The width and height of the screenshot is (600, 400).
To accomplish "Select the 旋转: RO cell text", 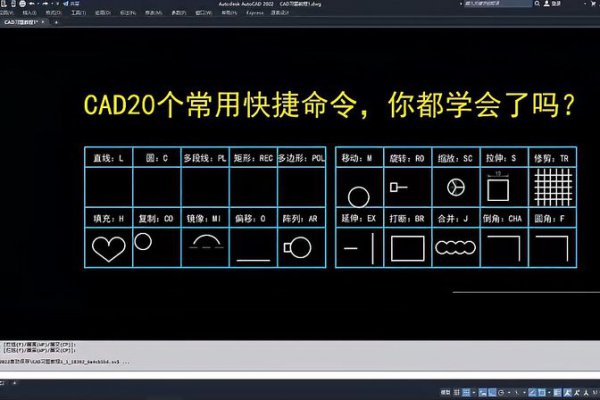I will [407, 158].
